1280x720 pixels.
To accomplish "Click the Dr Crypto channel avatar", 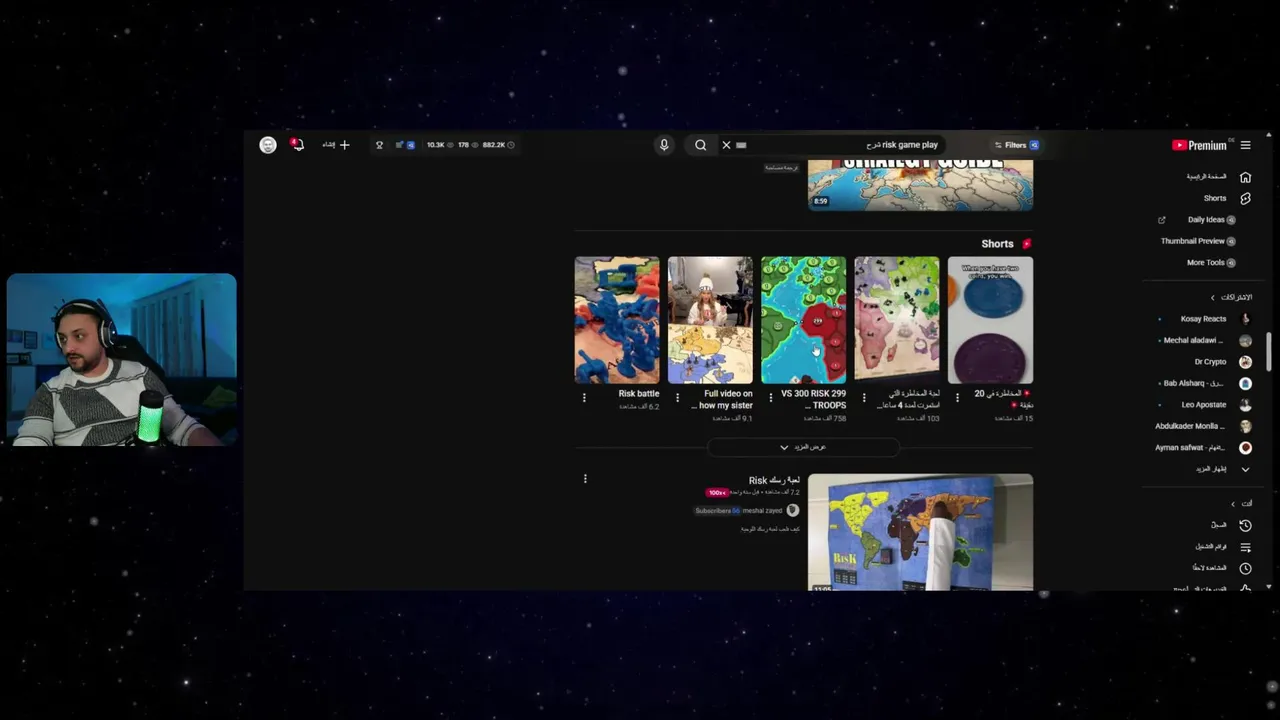I will coord(1245,362).
